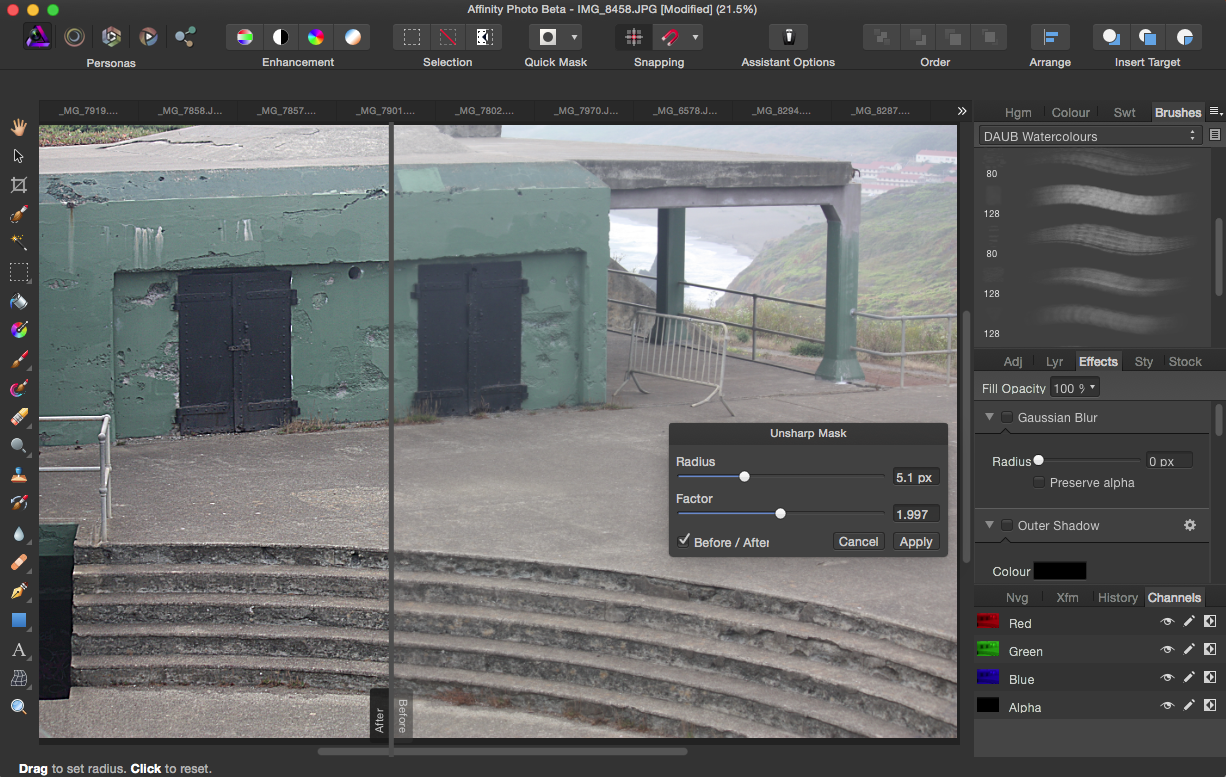Screen dimensions: 1226x777
Task: Click Apply in the Unsharp Mask dialog
Action: coord(915,541)
